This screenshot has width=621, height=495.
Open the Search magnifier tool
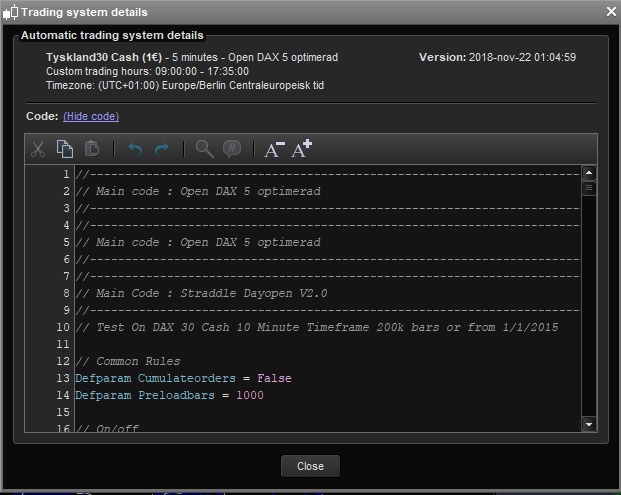click(205, 149)
